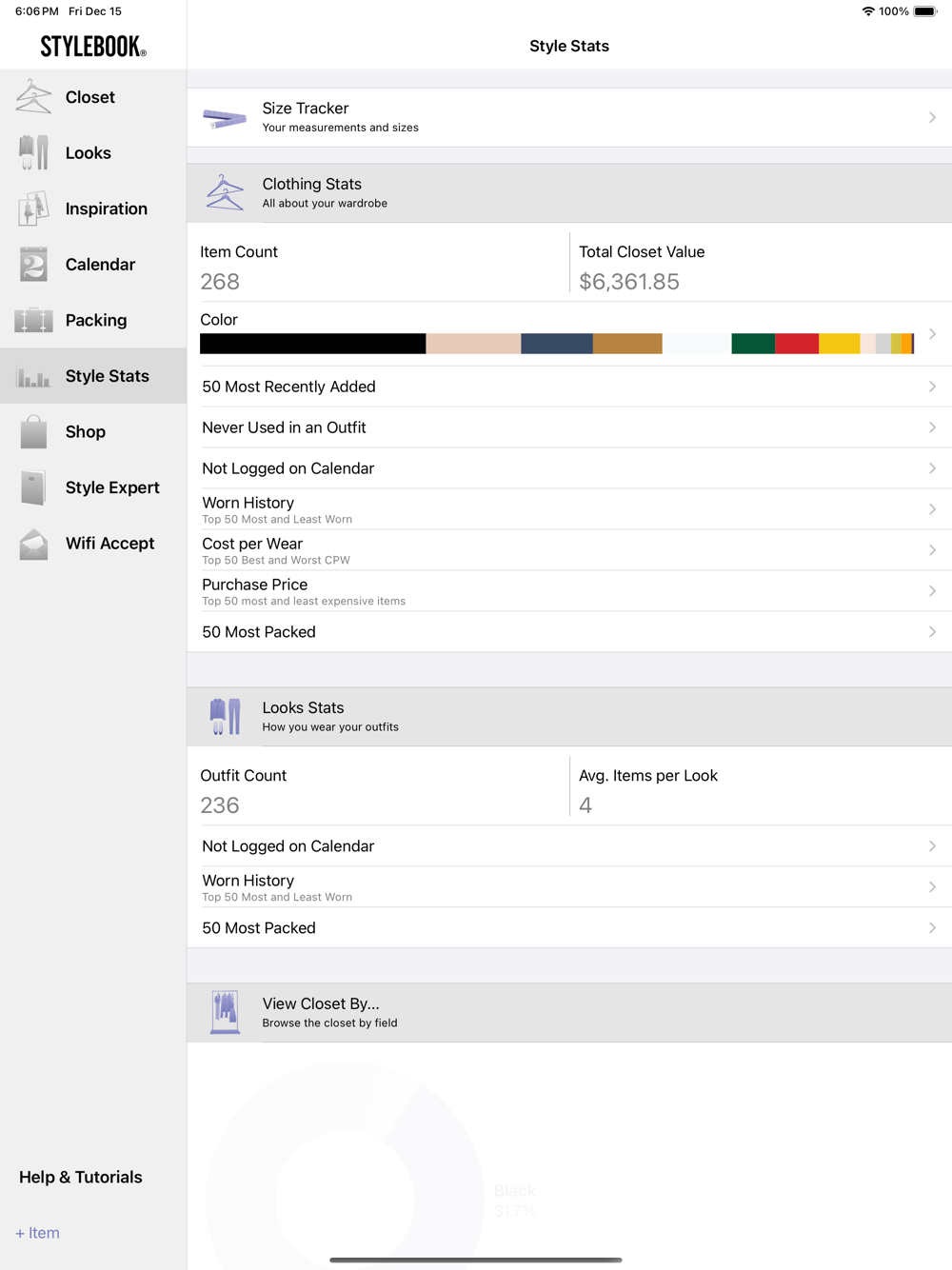Tap the Style Stats page title
The height and width of the screenshot is (1270, 952).
point(569,46)
